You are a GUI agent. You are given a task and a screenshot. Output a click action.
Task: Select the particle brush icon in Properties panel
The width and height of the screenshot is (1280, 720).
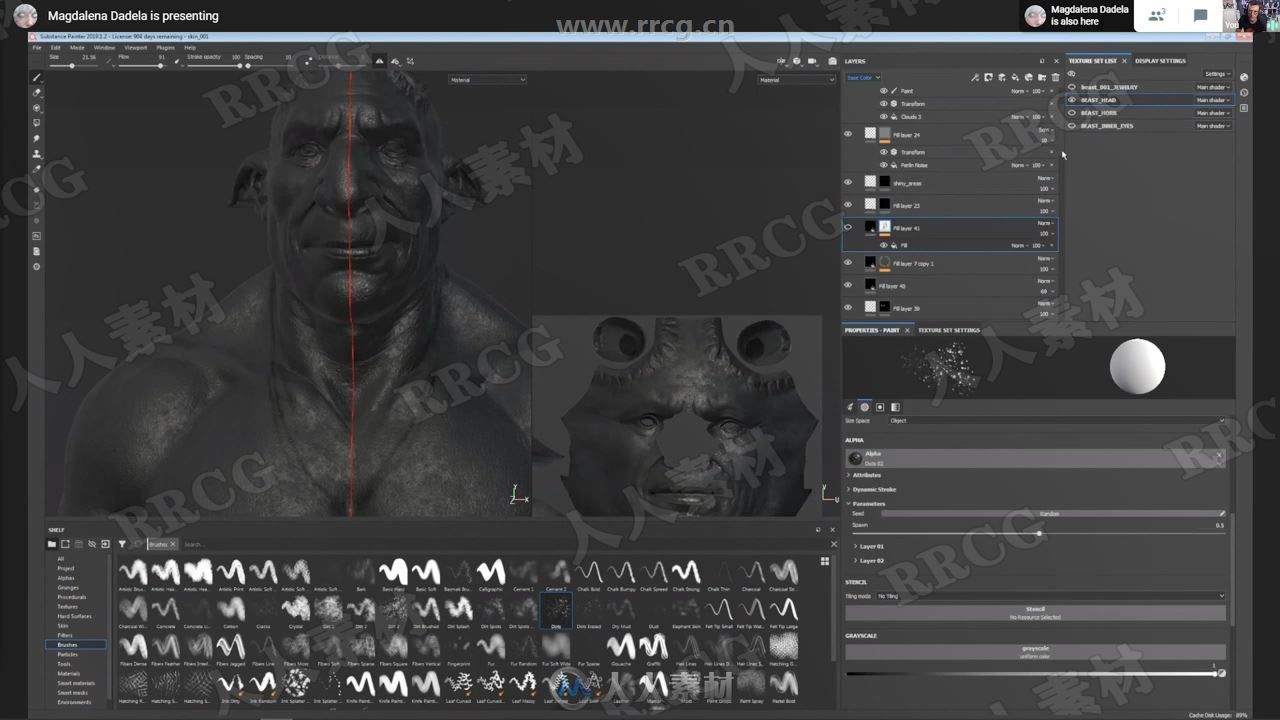tap(864, 407)
